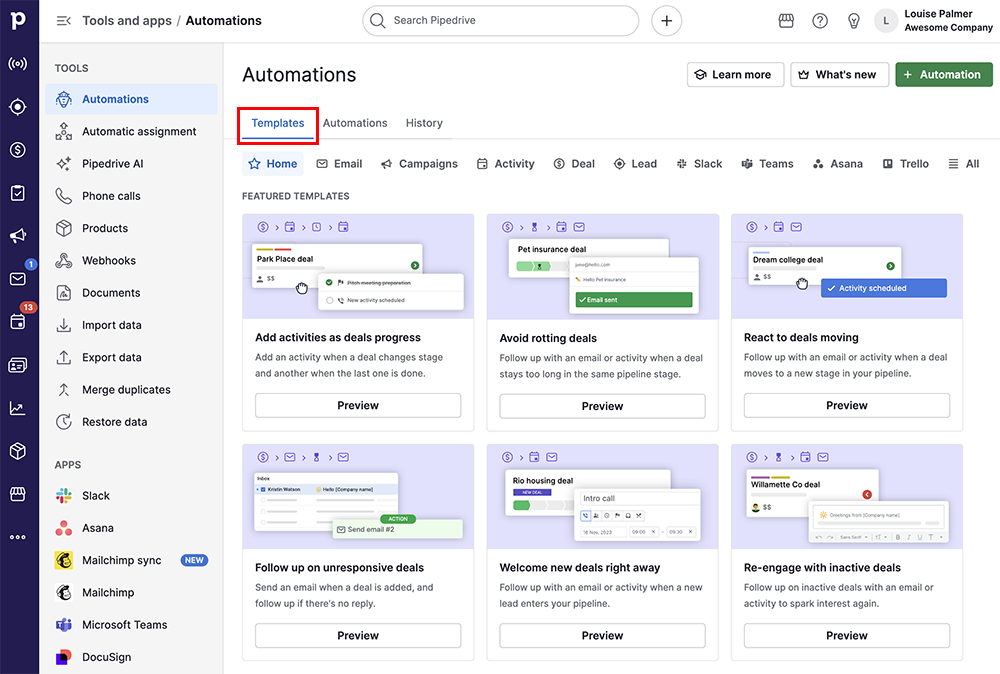Viewport: 1000px width, 674px height.
Task: Click the quick add plus button
Action: (x=667, y=20)
